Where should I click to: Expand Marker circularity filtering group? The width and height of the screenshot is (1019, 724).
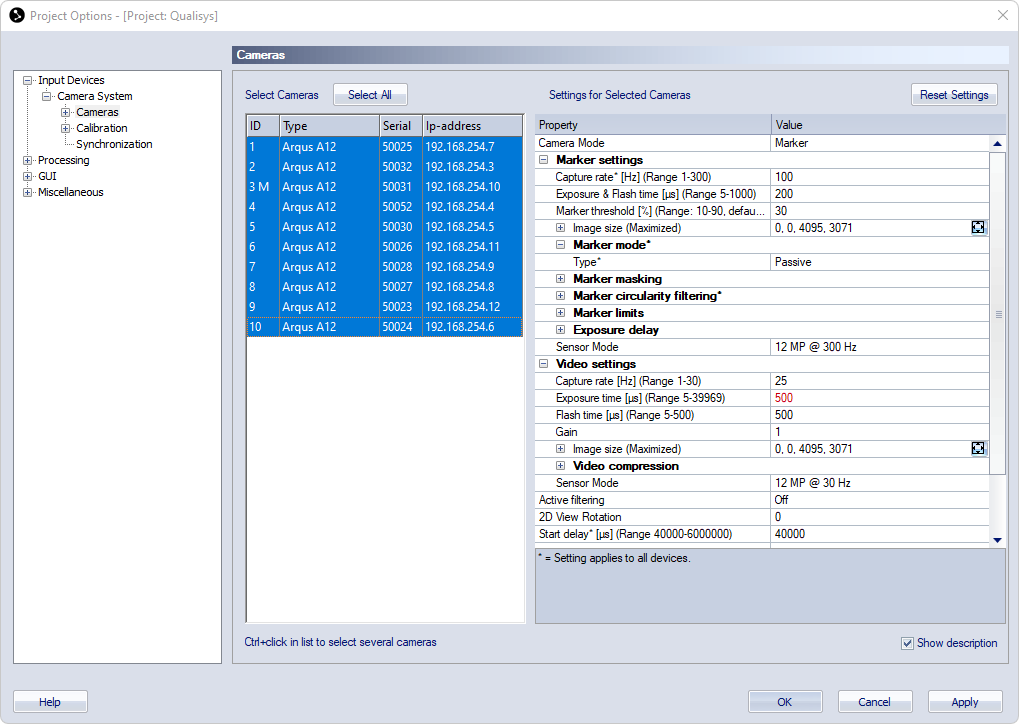[560, 296]
